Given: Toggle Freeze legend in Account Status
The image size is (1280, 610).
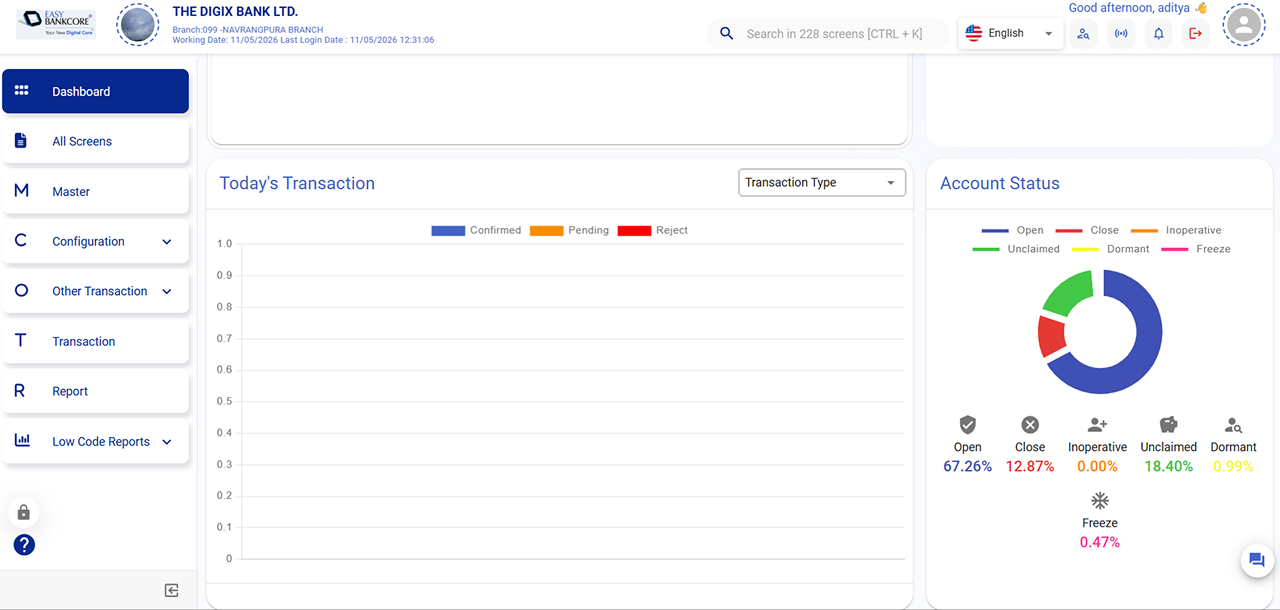Looking at the screenshot, I should pos(1196,249).
